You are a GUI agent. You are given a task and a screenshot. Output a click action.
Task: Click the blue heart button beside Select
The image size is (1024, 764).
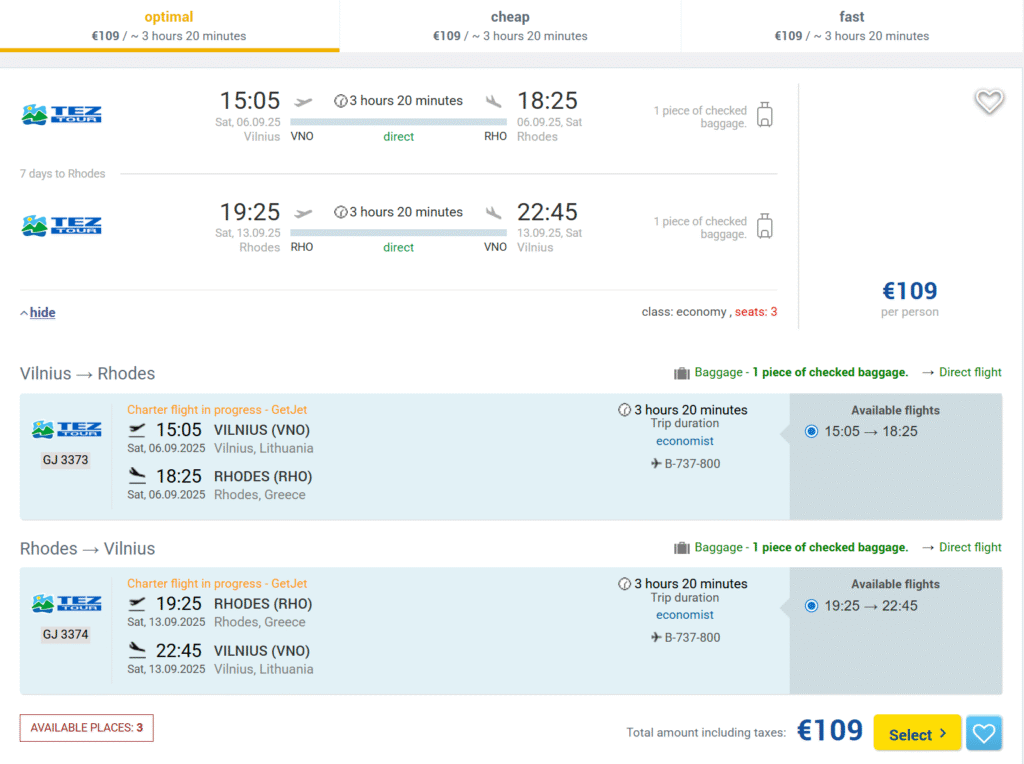click(x=984, y=733)
